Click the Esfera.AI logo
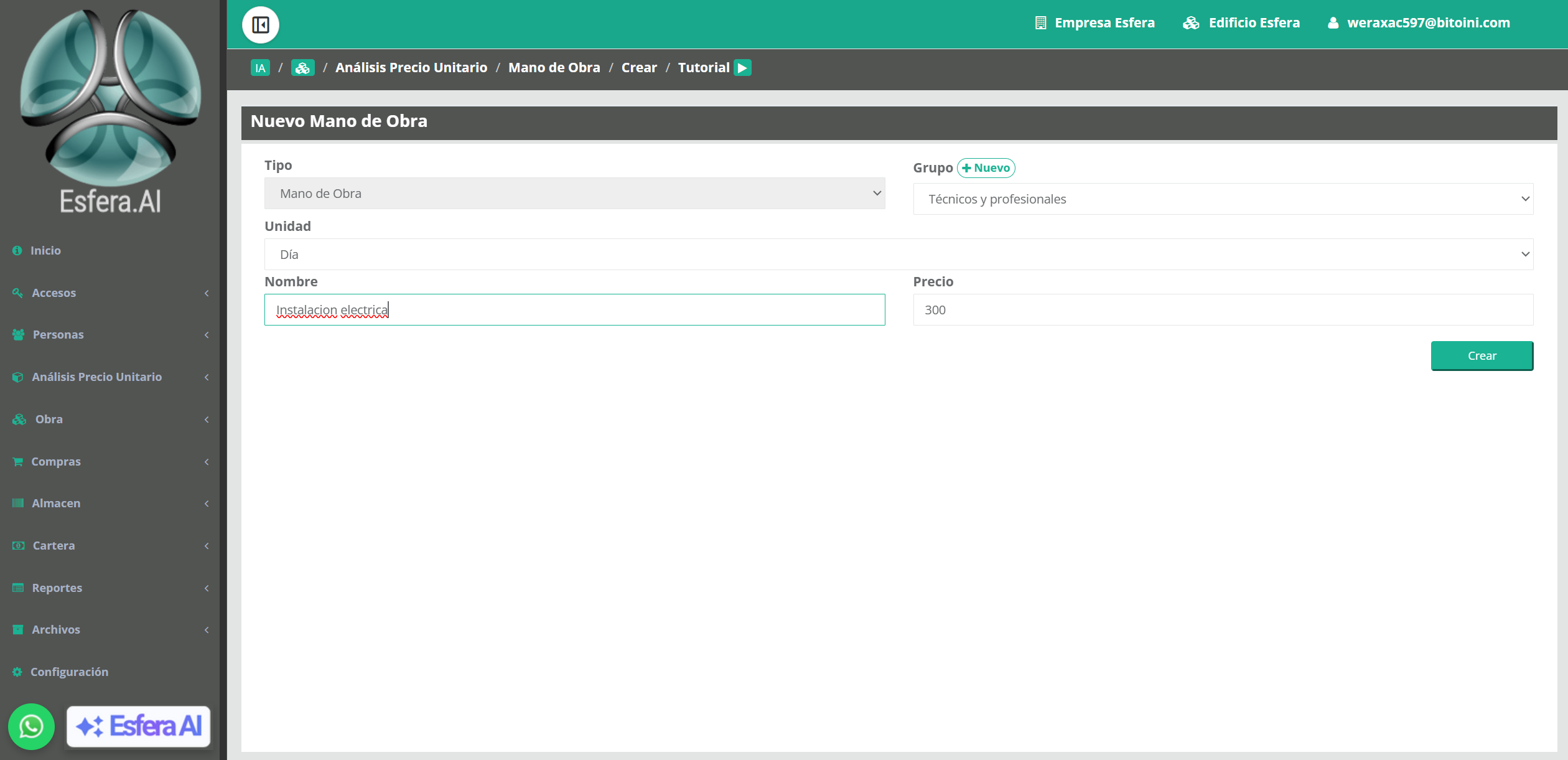The image size is (1568, 760). pyautogui.click(x=110, y=112)
